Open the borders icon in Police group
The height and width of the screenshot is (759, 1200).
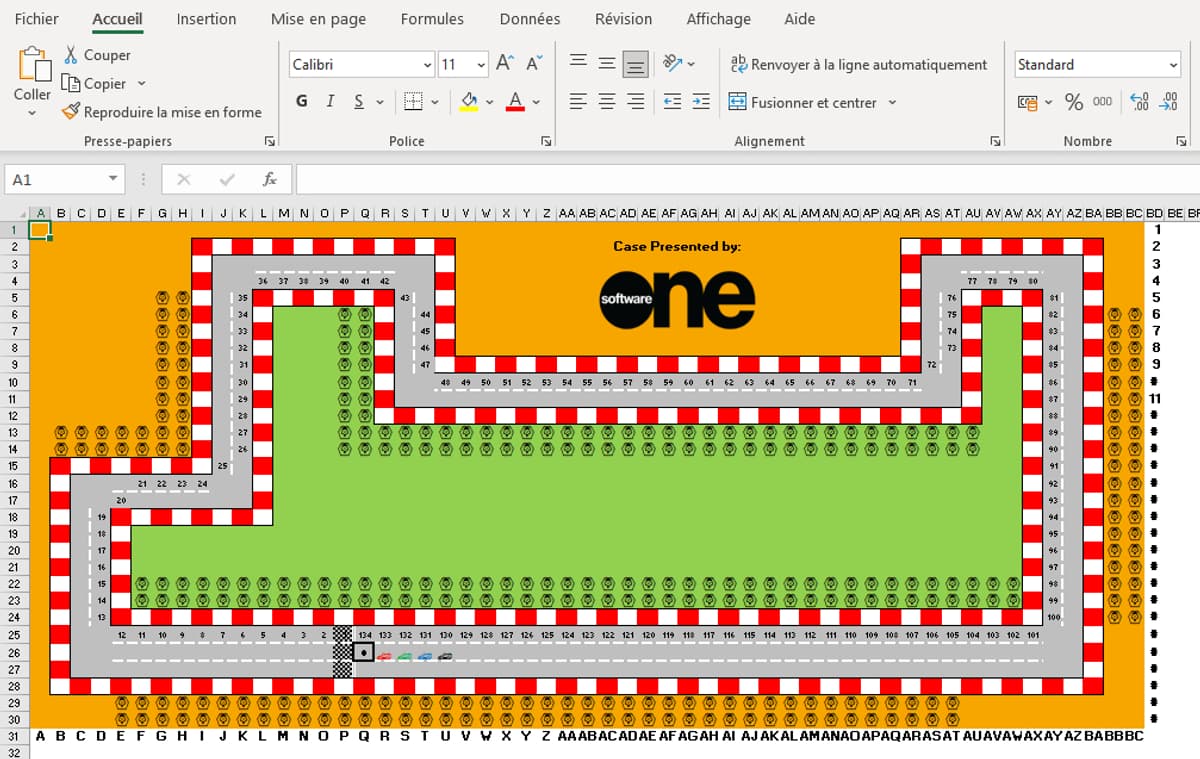[412, 102]
